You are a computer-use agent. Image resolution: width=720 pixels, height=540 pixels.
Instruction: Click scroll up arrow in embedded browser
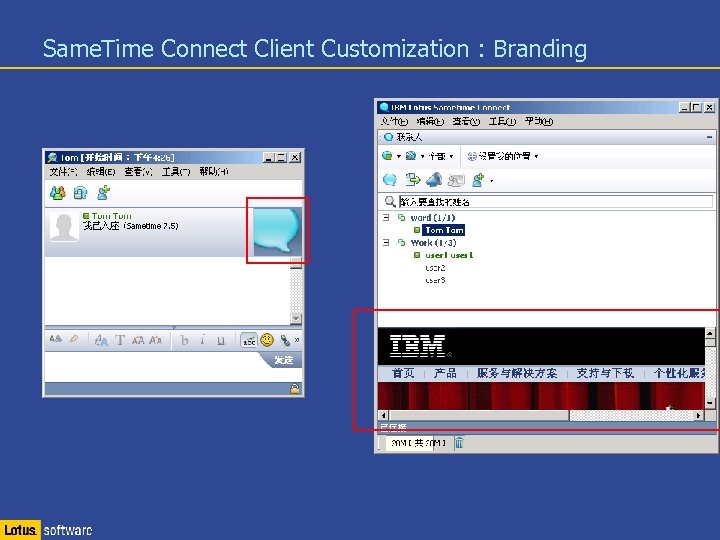[710, 333]
